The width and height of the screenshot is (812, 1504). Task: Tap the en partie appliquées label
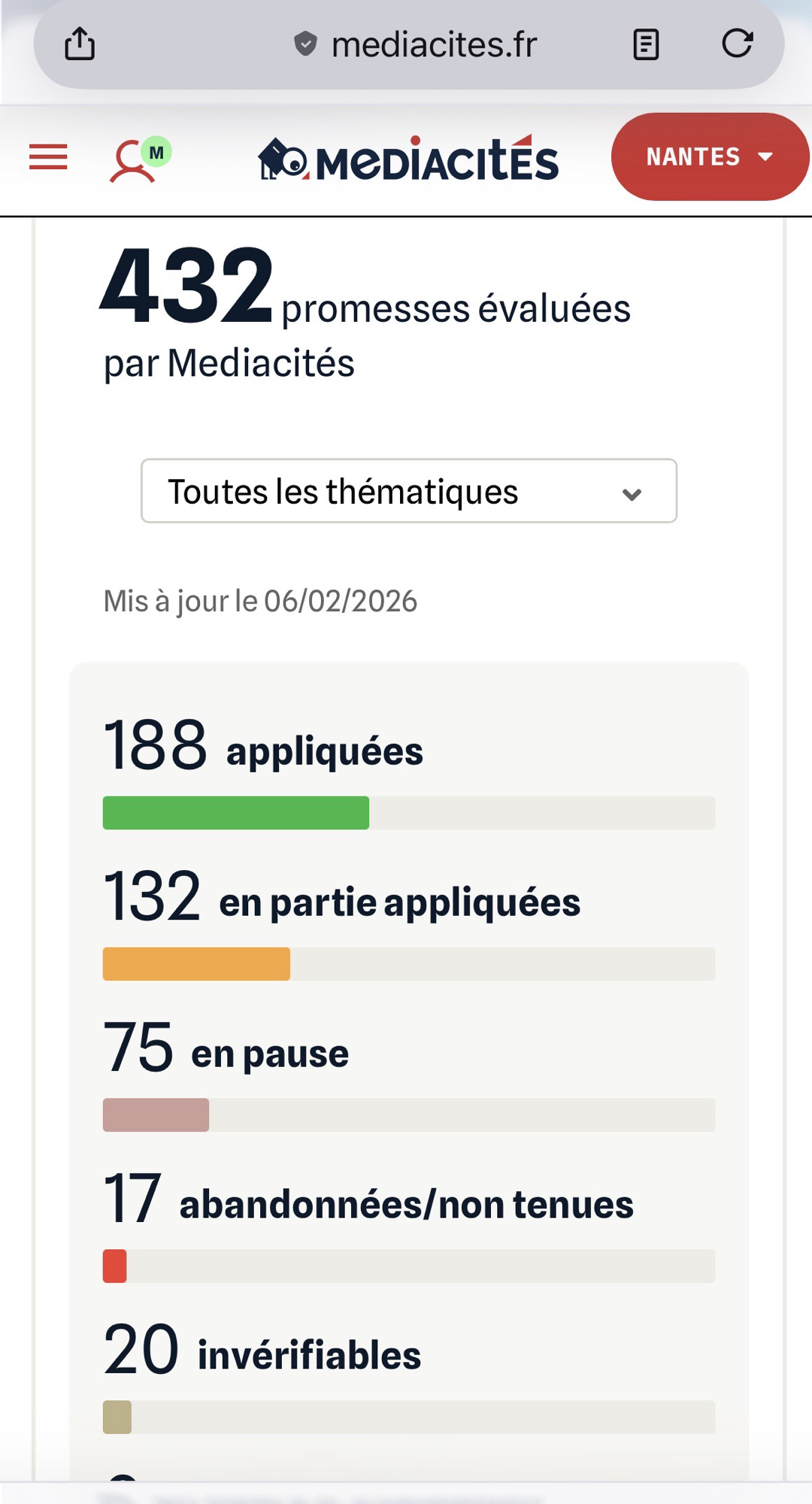click(x=399, y=902)
